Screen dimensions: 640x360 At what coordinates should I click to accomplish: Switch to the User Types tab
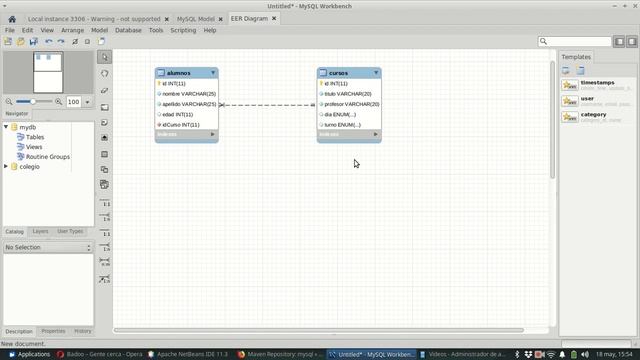pyautogui.click(x=70, y=231)
